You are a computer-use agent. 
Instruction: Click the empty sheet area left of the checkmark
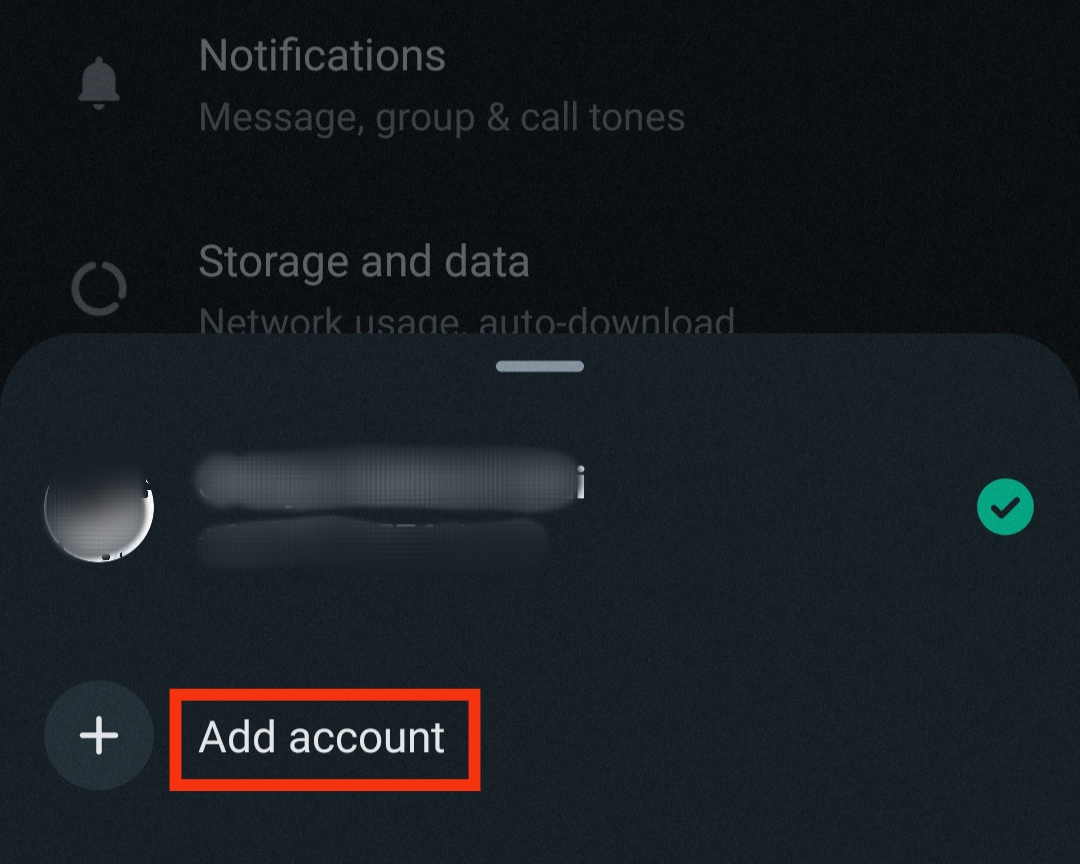tap(778, 507)
